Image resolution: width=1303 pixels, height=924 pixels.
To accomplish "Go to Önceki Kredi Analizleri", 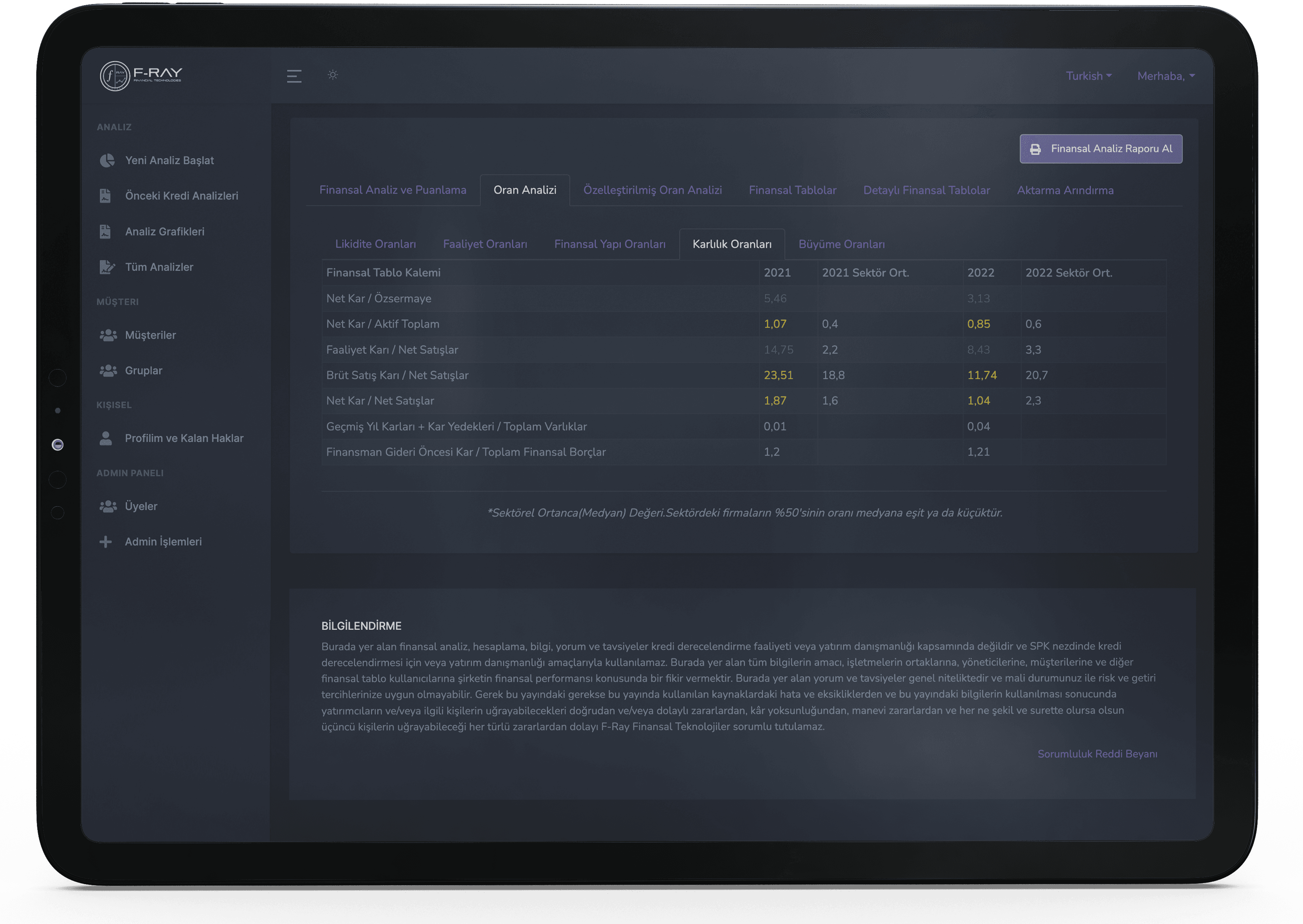I will point(182,196).
